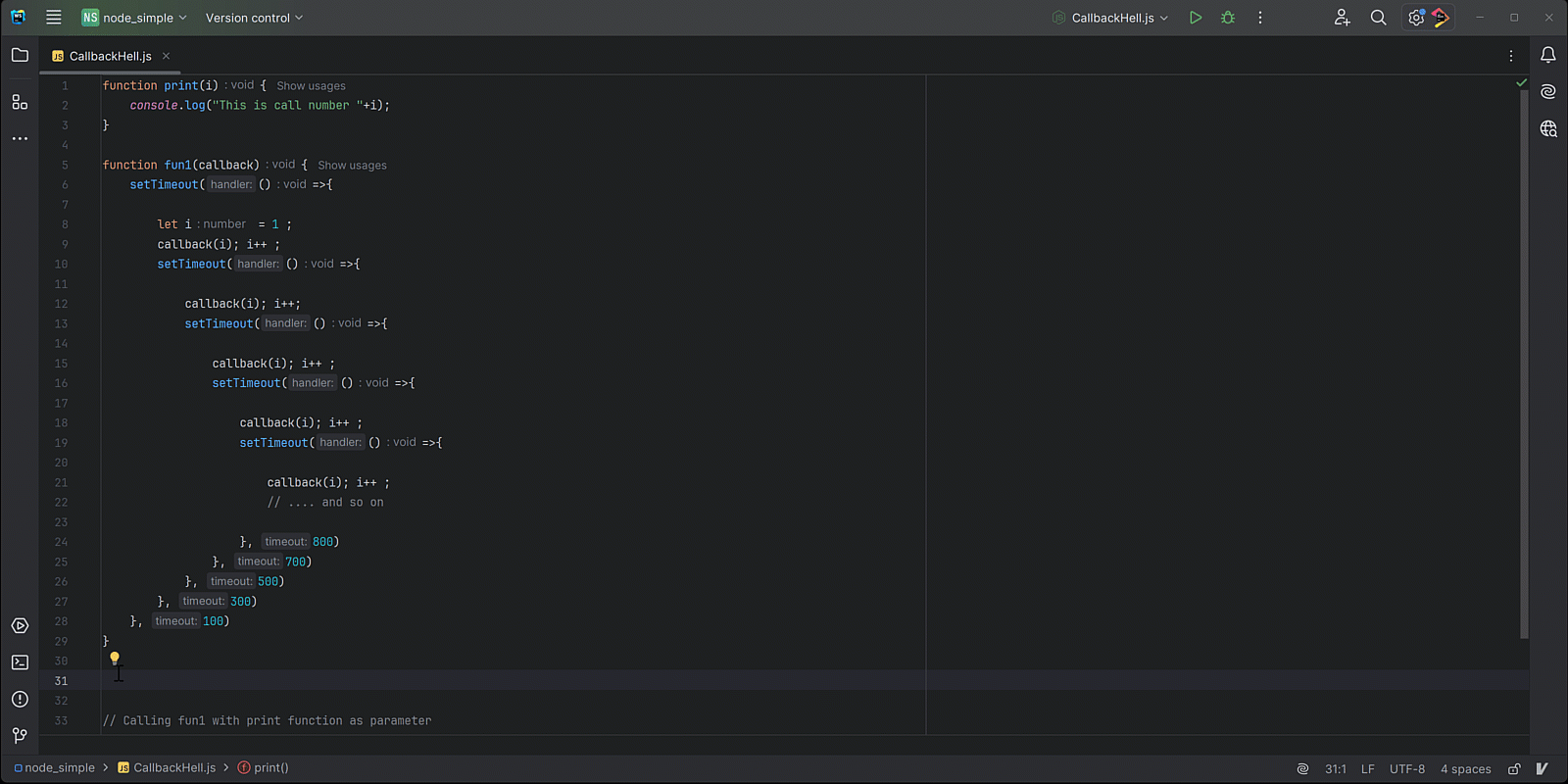The width and height of the screenshot is (1568, 784).
Task: Expand the node_simple project dropdown
Action: pyautogui.click(x=133, y=18)
